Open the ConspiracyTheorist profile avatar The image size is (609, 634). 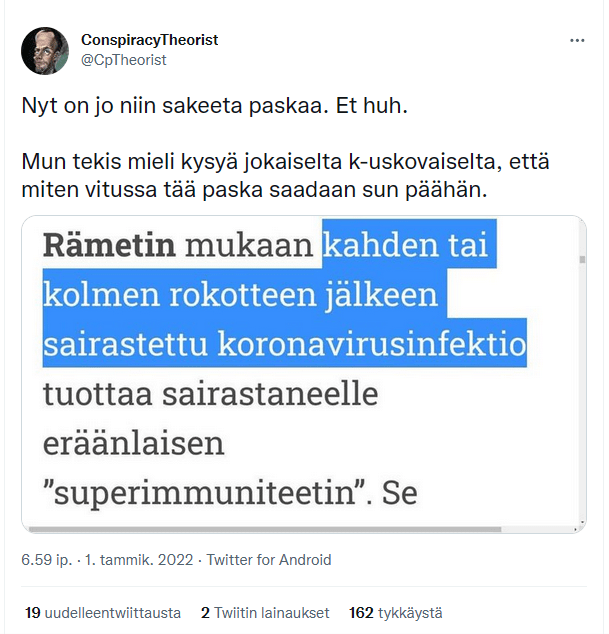(x=45, y=49)
